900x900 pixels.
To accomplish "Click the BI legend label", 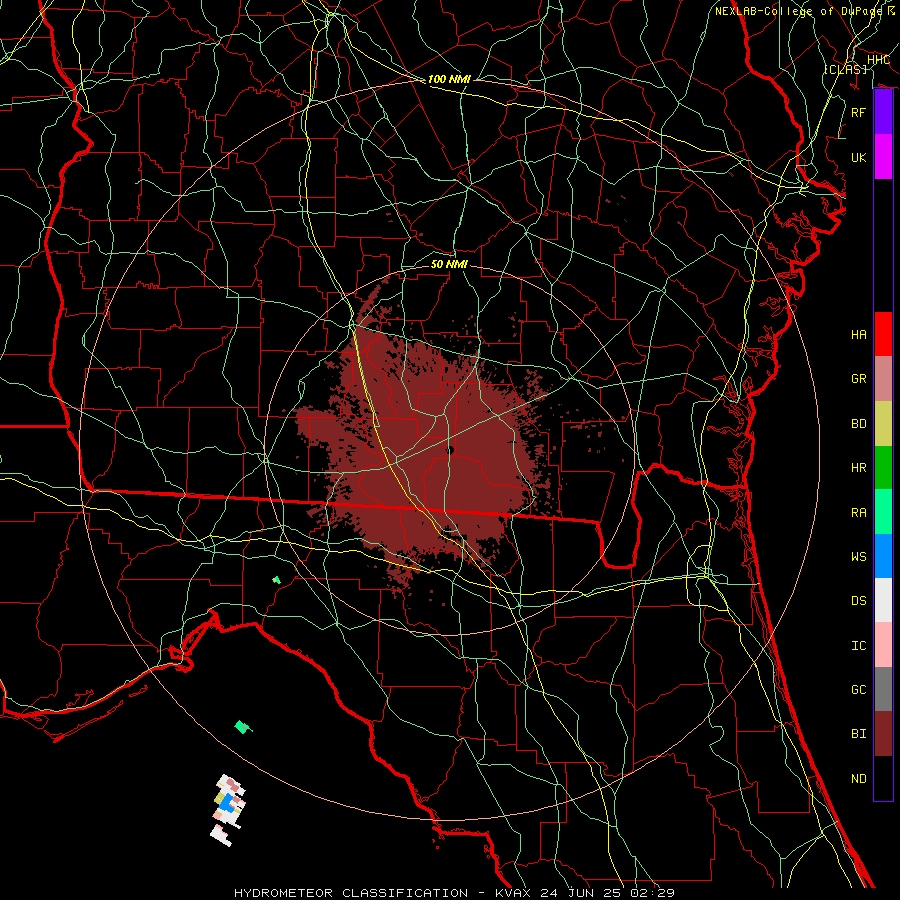I will [859, 734].
